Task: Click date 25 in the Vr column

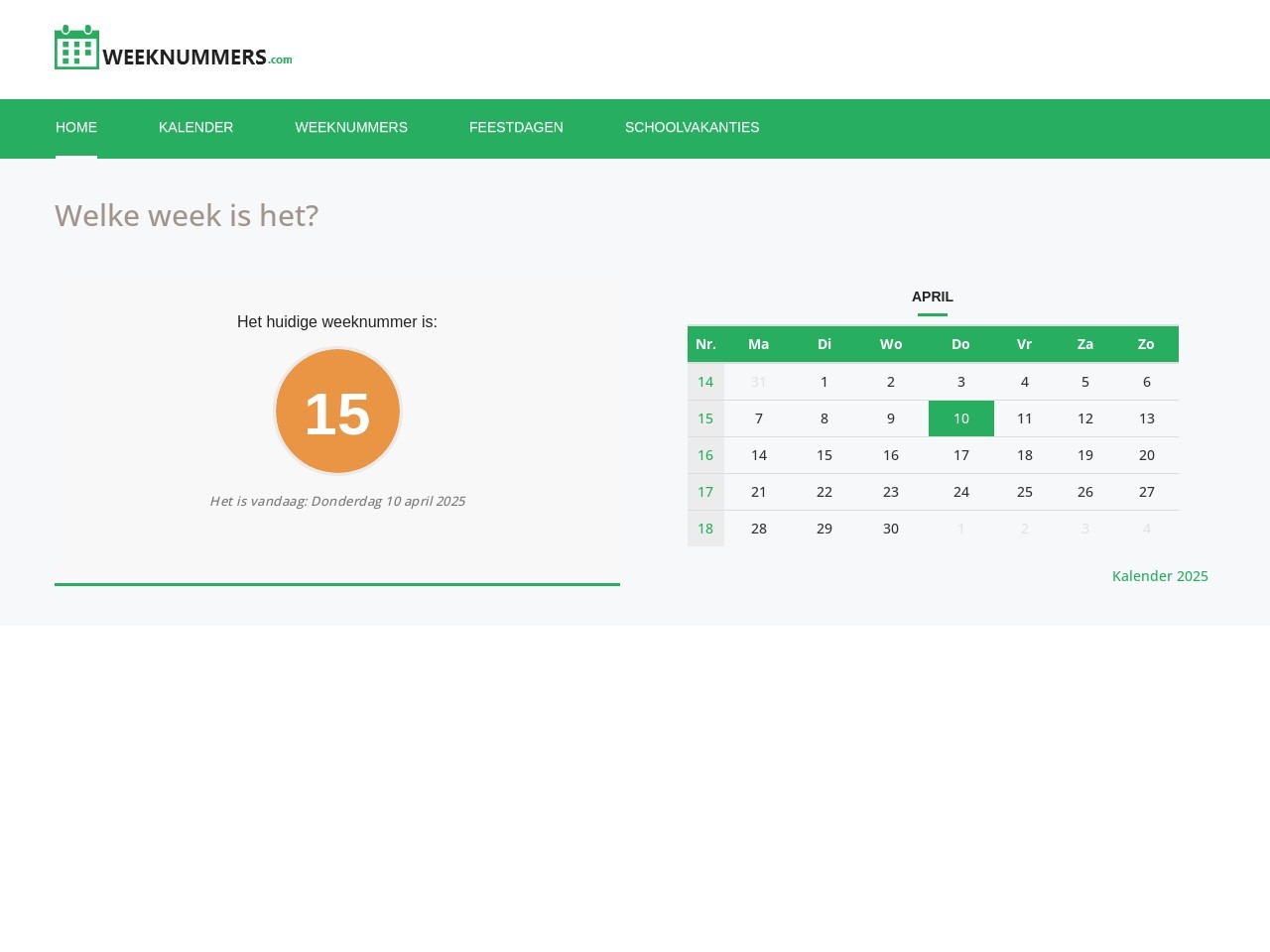Action: [x=1025, y=492]
